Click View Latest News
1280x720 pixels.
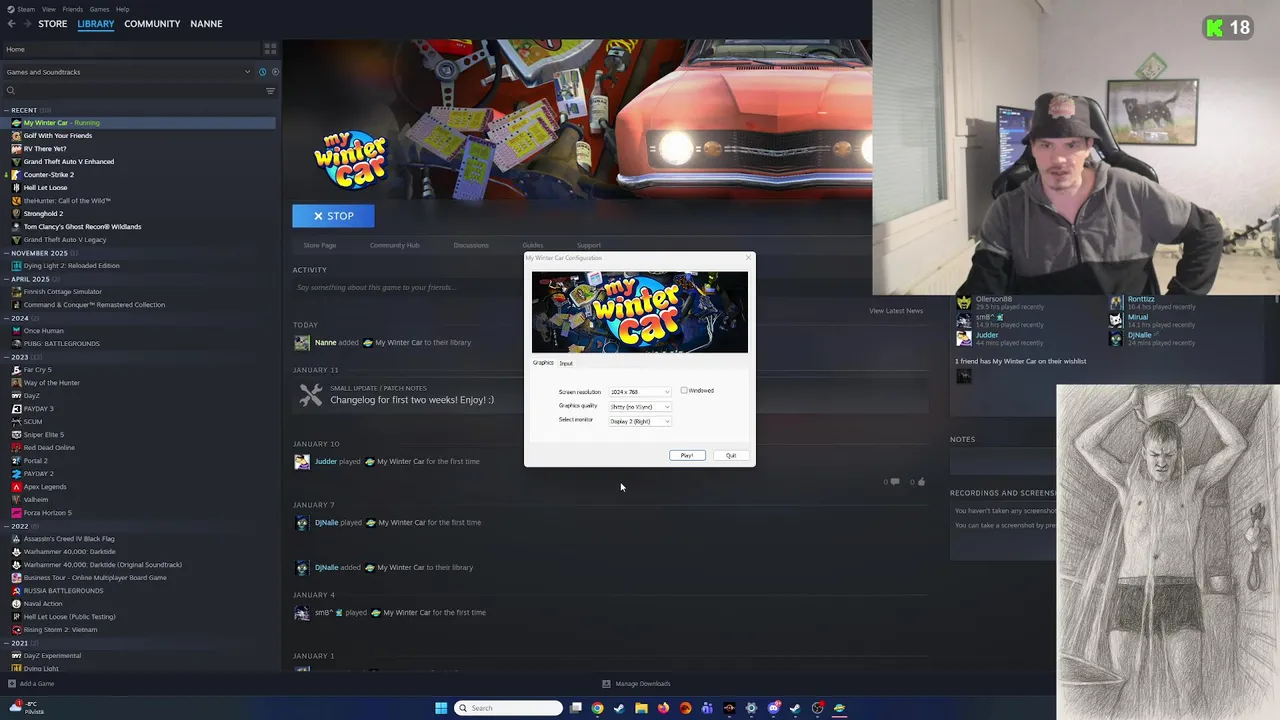[896, 311]
